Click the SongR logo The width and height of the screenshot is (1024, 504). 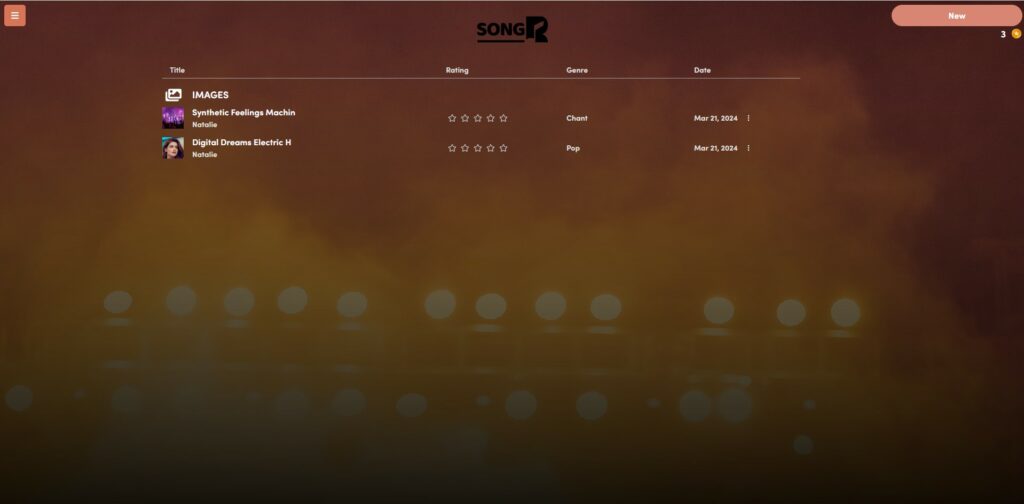512,29
